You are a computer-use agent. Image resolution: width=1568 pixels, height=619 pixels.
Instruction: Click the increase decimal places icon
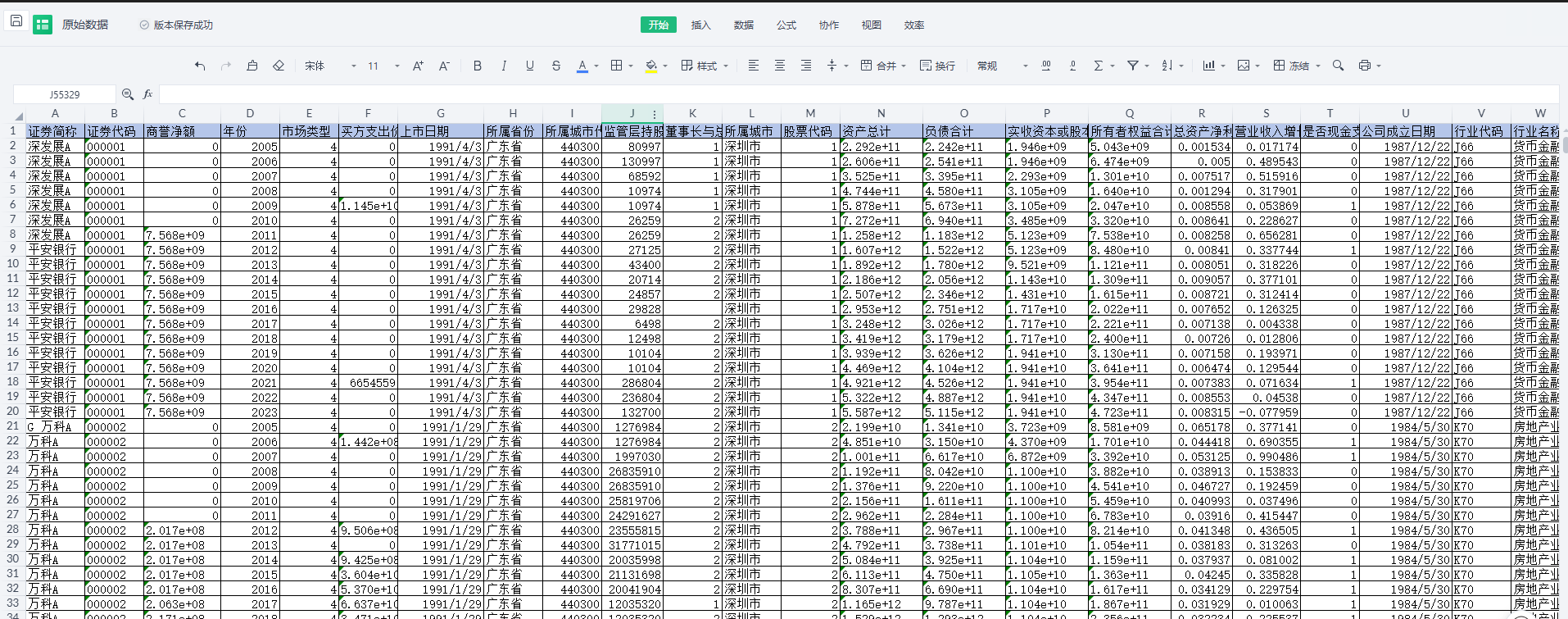point(1046,66)
